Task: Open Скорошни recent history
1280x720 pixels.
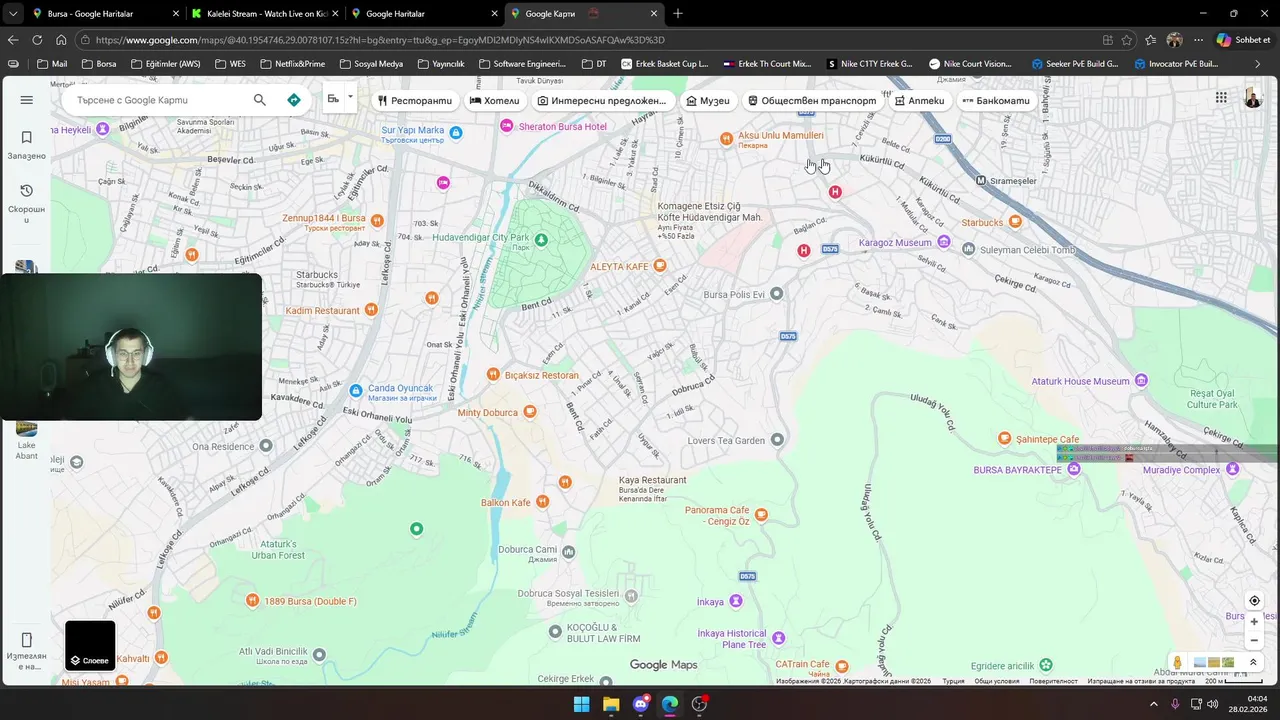Action: (x=27, y=203)
